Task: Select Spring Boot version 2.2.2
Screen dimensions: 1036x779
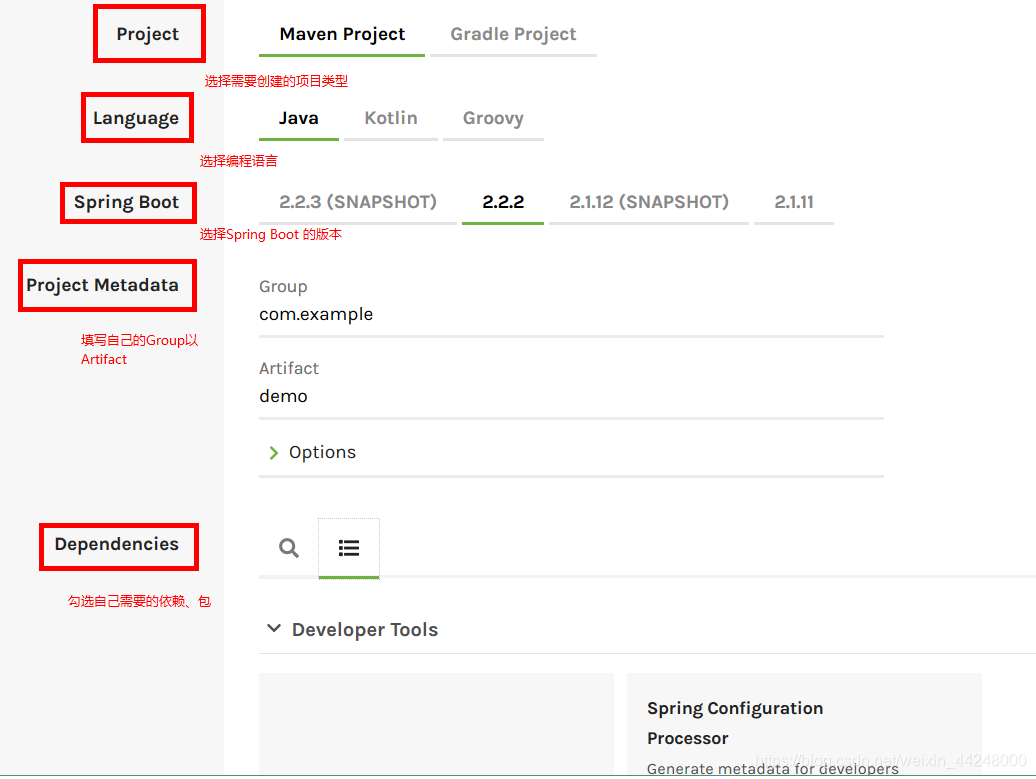Action: (503, 202)
